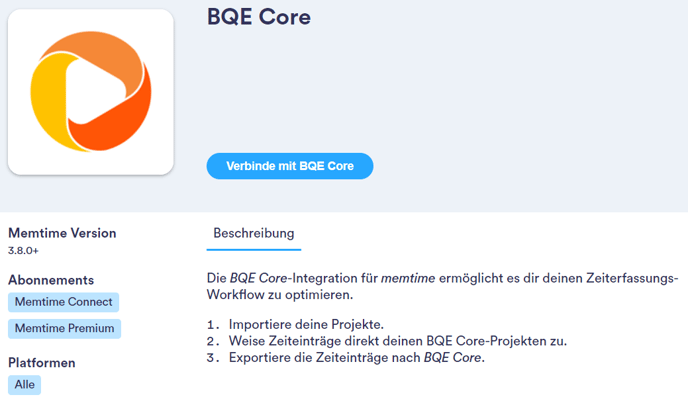Screen dimensions: 688x401
Task: Select the Memtime Connect subscription tag
Action: click(64, 302)
